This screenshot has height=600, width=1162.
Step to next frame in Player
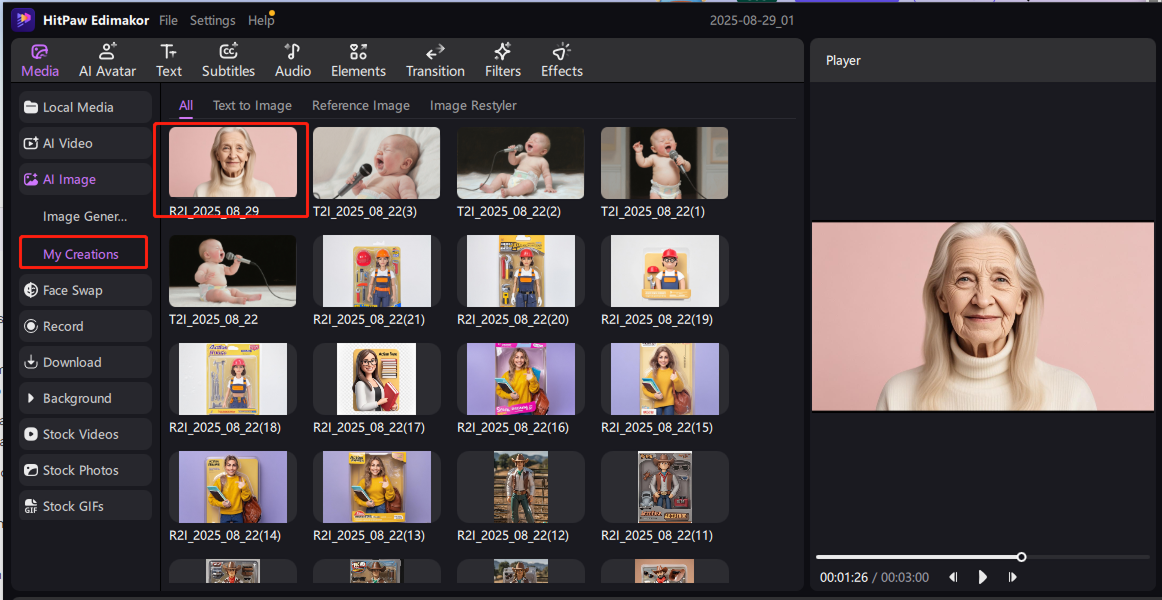pyautogui.click(x=1012, y=577)
